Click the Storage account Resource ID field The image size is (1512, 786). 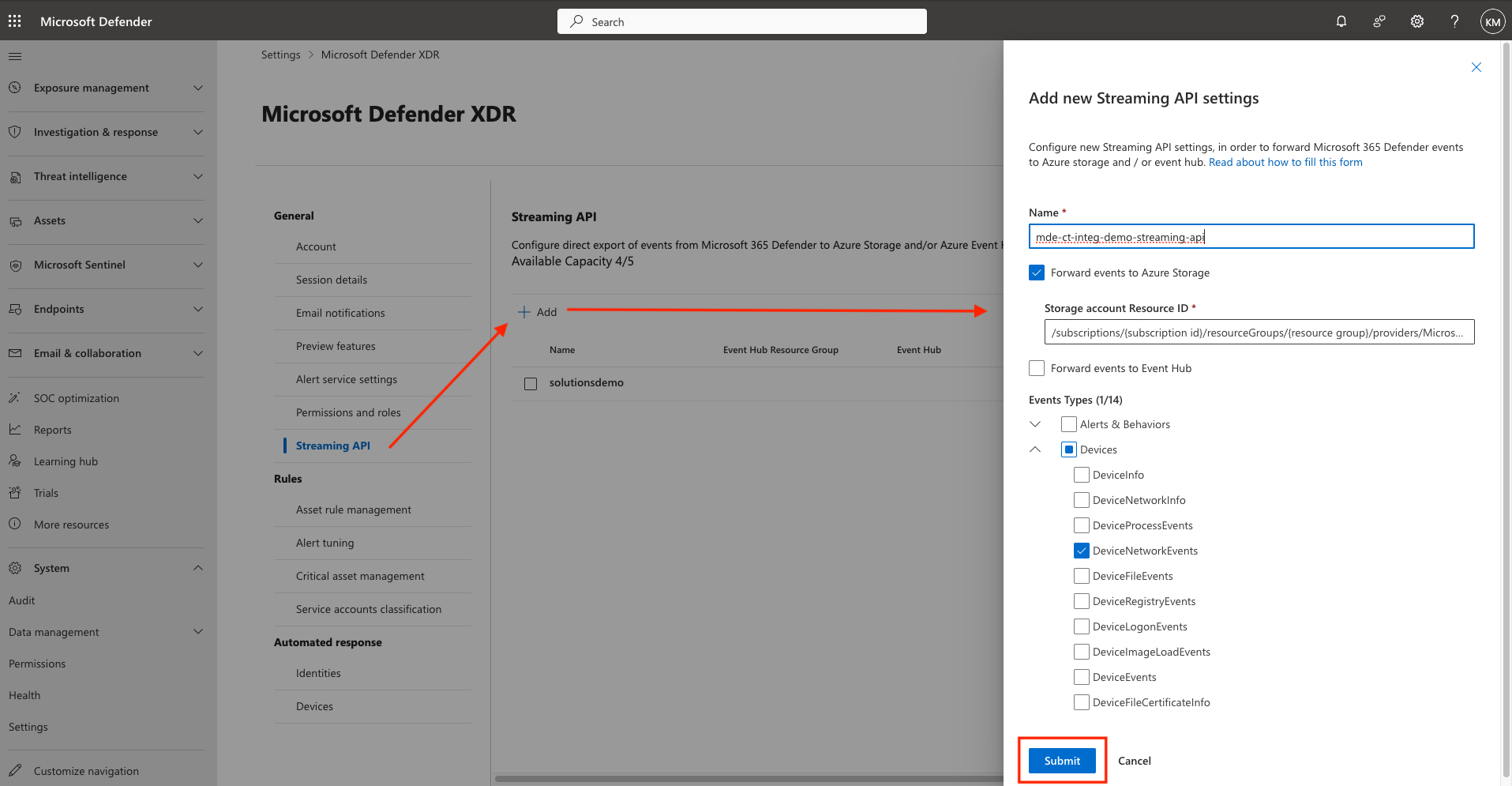(x=1259, y=333)
